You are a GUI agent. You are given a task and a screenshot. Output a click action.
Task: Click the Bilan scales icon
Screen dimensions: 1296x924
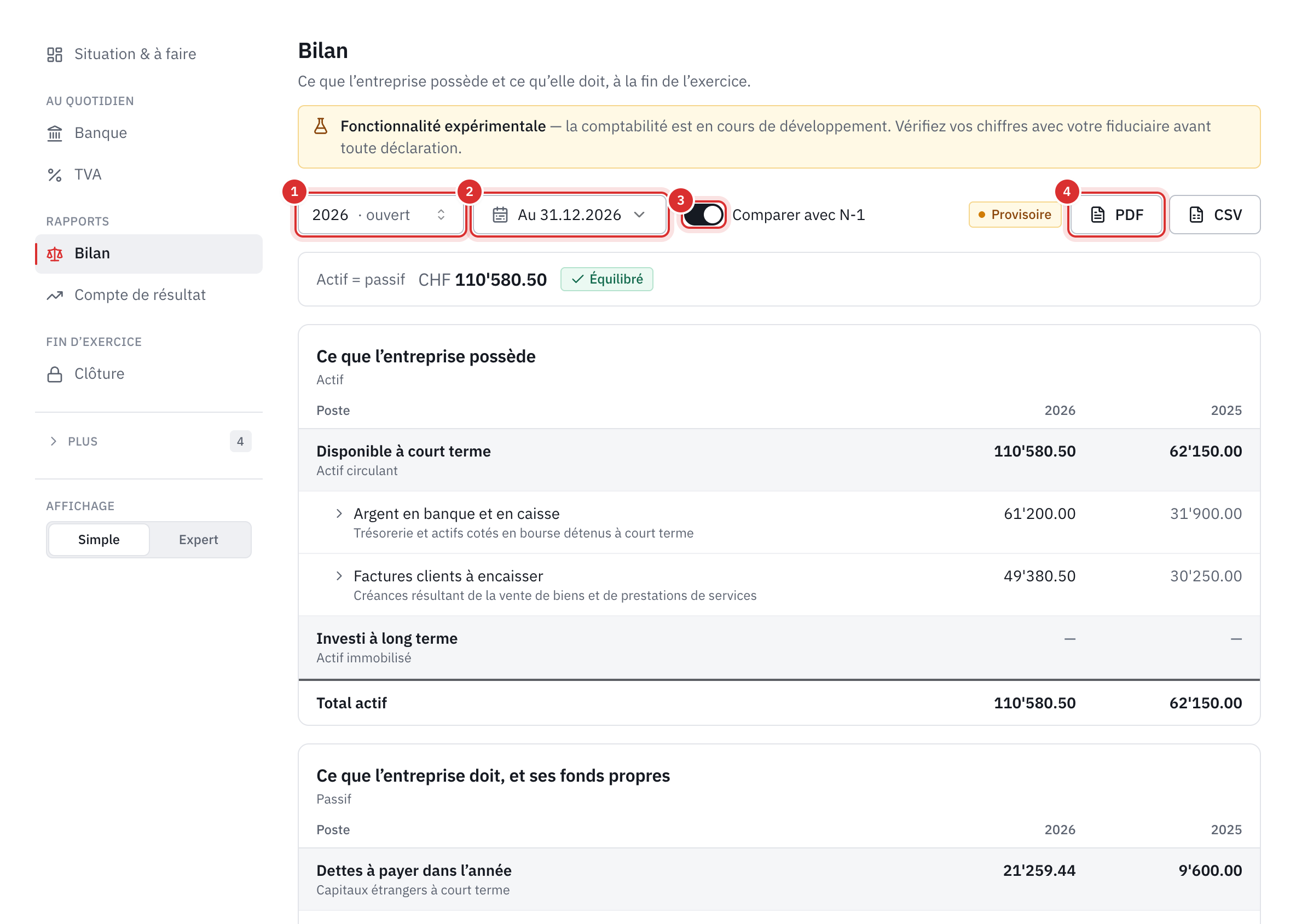tap(55, 254)
